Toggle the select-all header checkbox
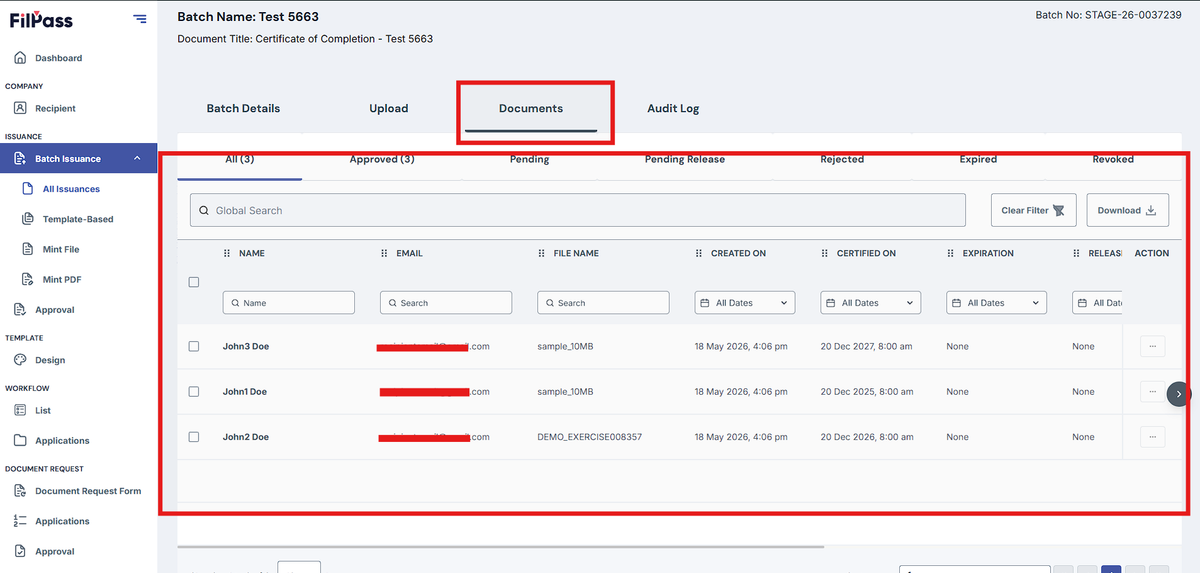 click(x=194, y=282)
